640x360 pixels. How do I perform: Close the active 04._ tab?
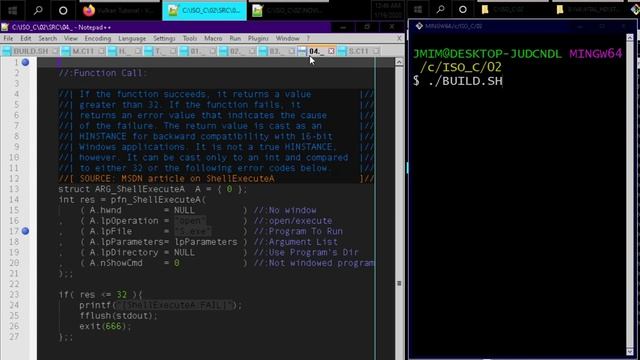pos(331,51)
